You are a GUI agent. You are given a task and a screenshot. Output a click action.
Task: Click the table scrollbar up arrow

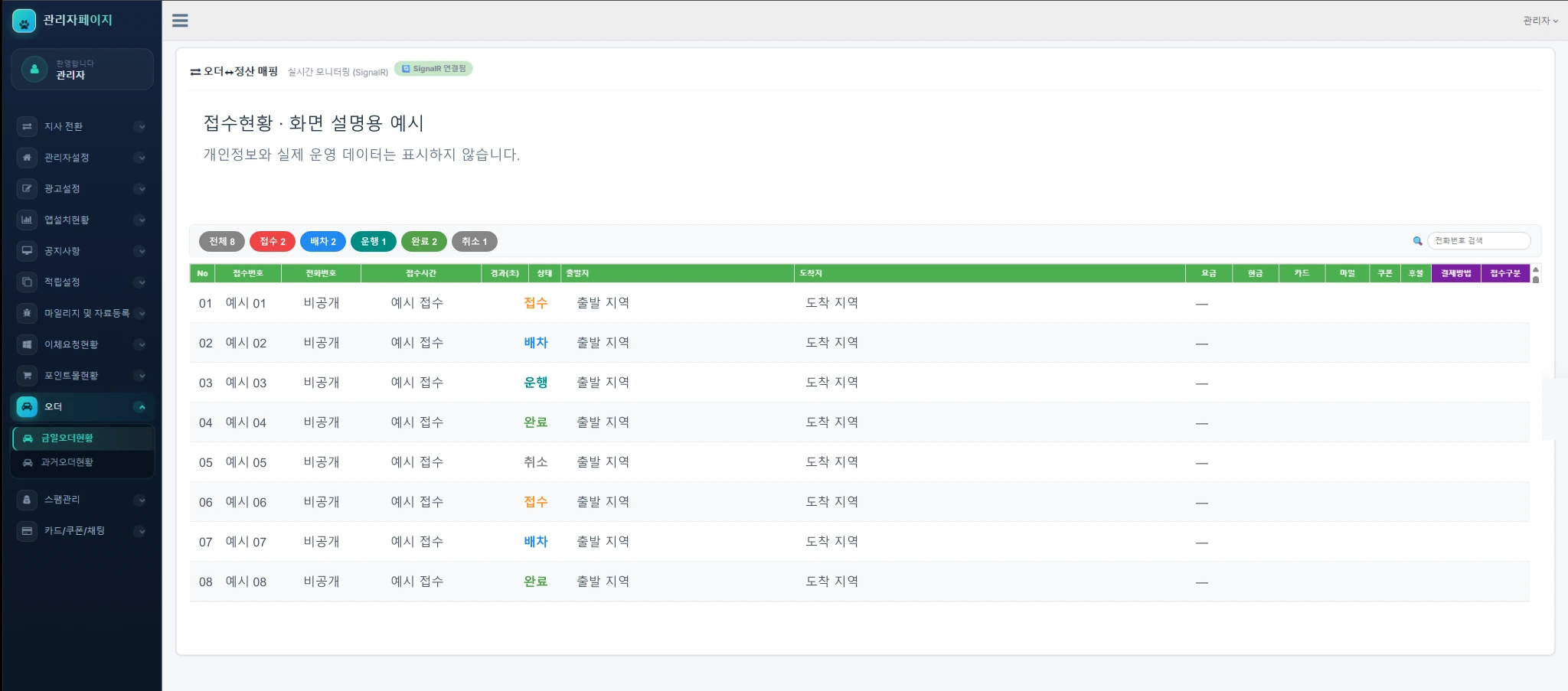tap(1535, 270)
